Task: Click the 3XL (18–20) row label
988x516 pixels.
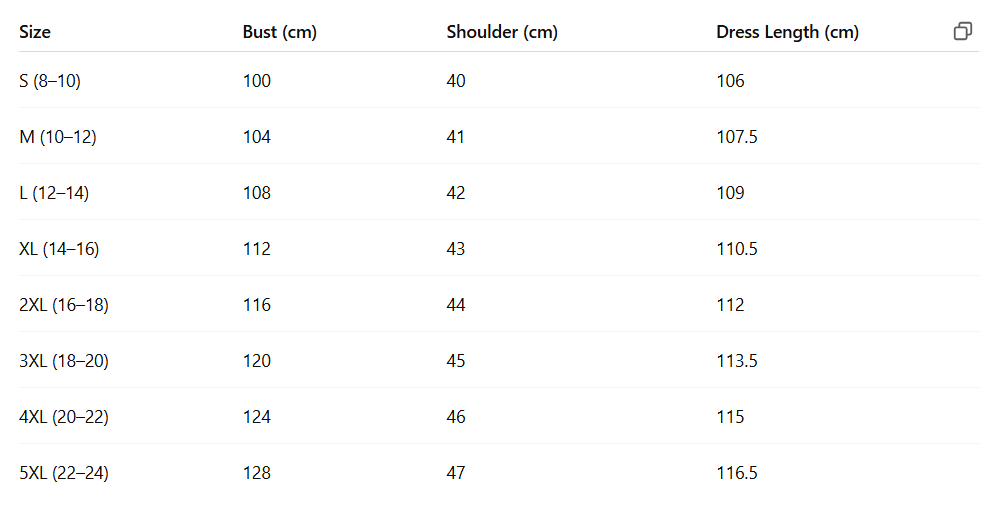Action: point(64,361)
